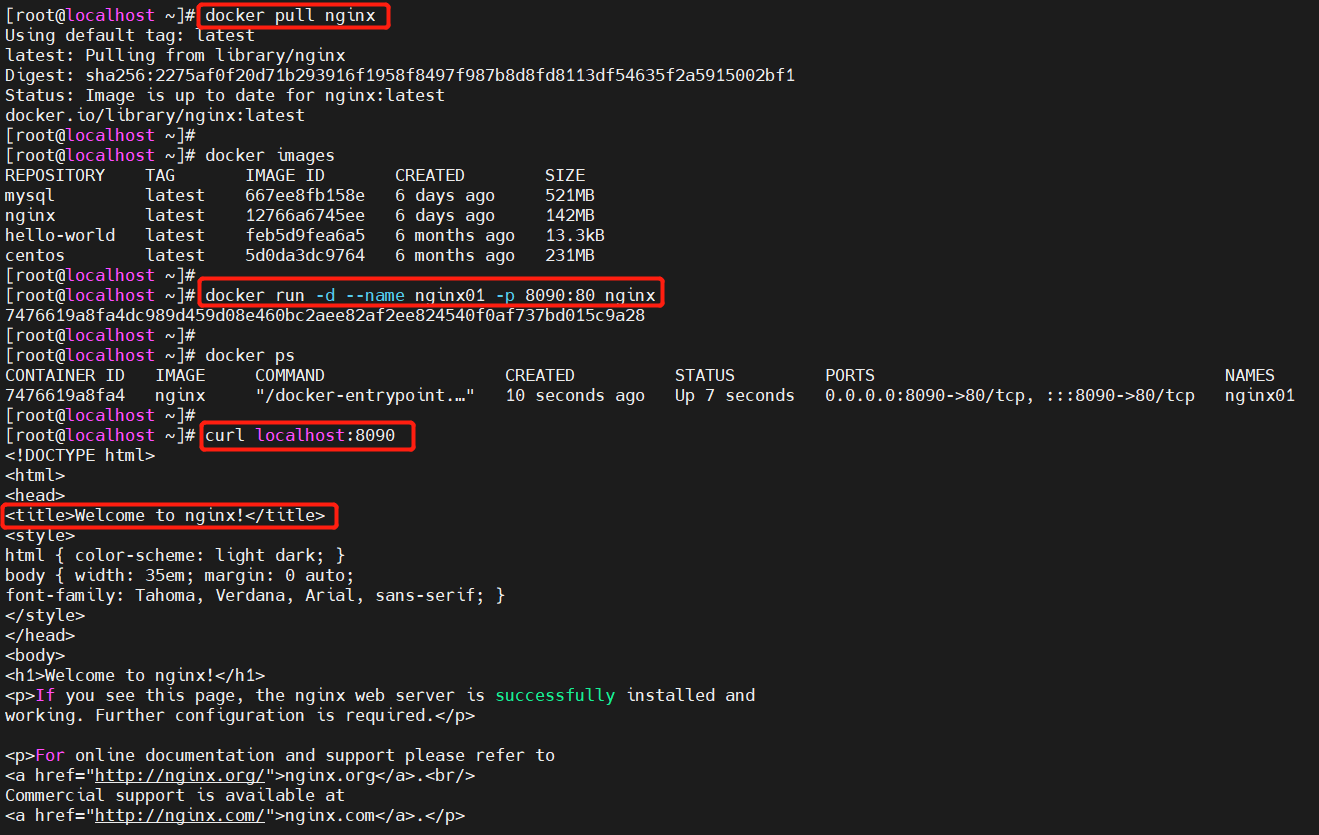Click the long container hash 7476619a8fa4dc...
Viewport: 1319px width, 835px height.
[325, 315]
